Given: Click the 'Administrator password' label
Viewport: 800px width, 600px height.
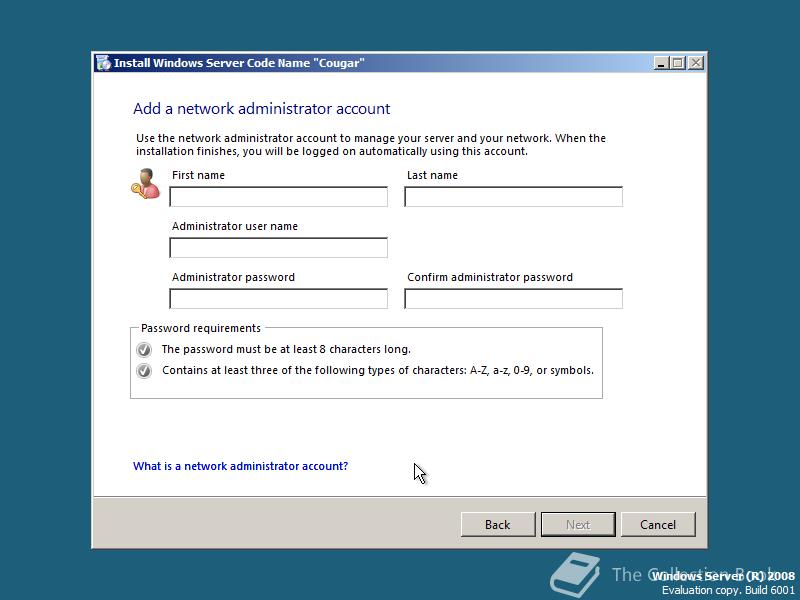Looking at the screenshot, I should tap(233, 277).
